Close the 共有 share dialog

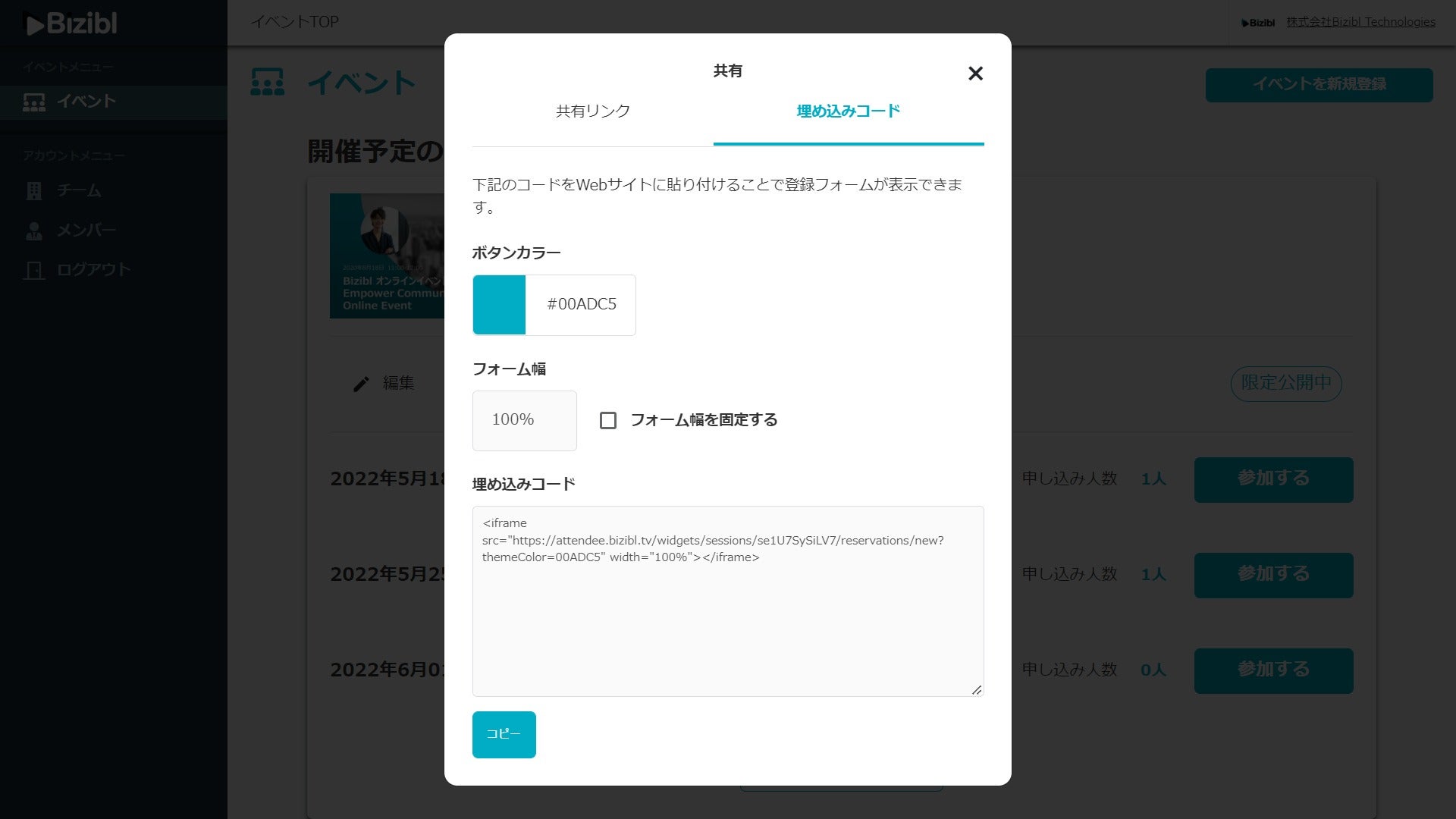point(975,74)
